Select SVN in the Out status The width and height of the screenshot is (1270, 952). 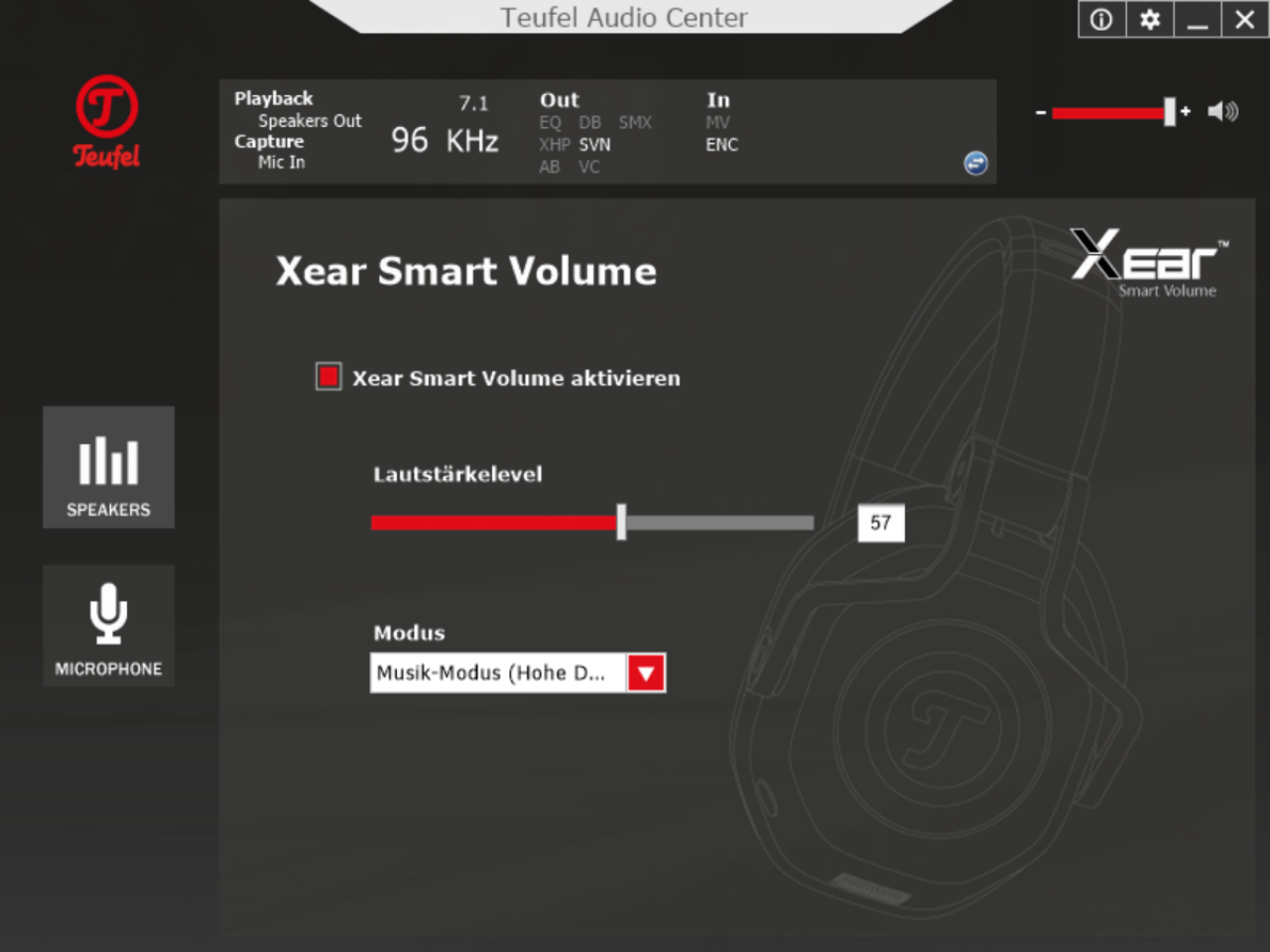coord(594,145)
